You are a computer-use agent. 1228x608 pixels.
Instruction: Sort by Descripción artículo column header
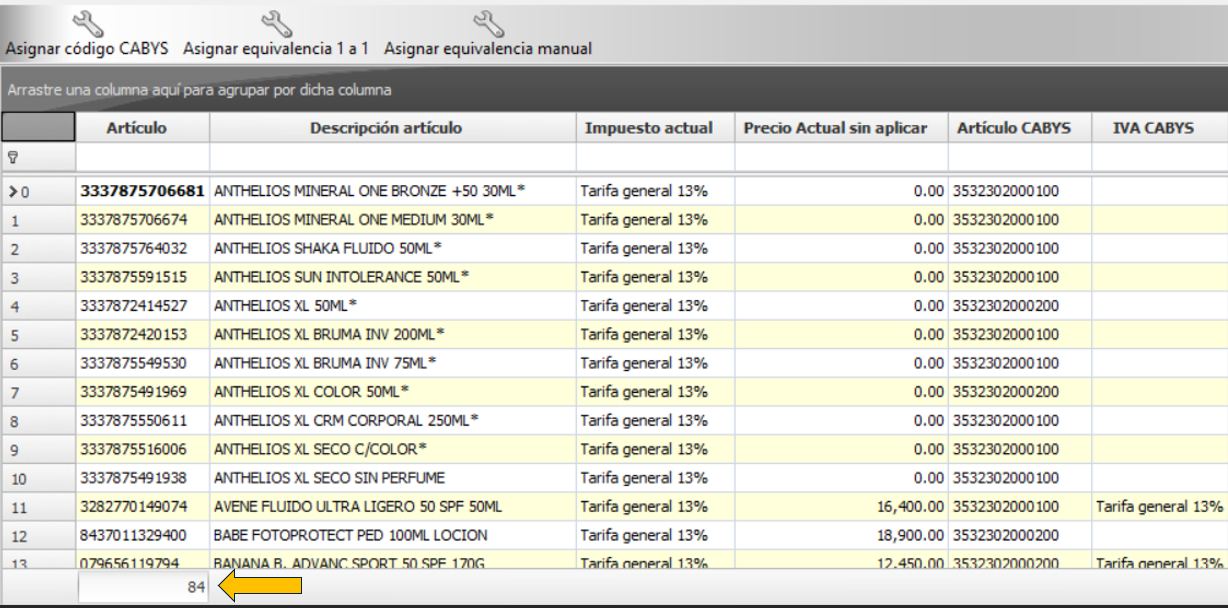pyautogui.click(x=386, y=128)
